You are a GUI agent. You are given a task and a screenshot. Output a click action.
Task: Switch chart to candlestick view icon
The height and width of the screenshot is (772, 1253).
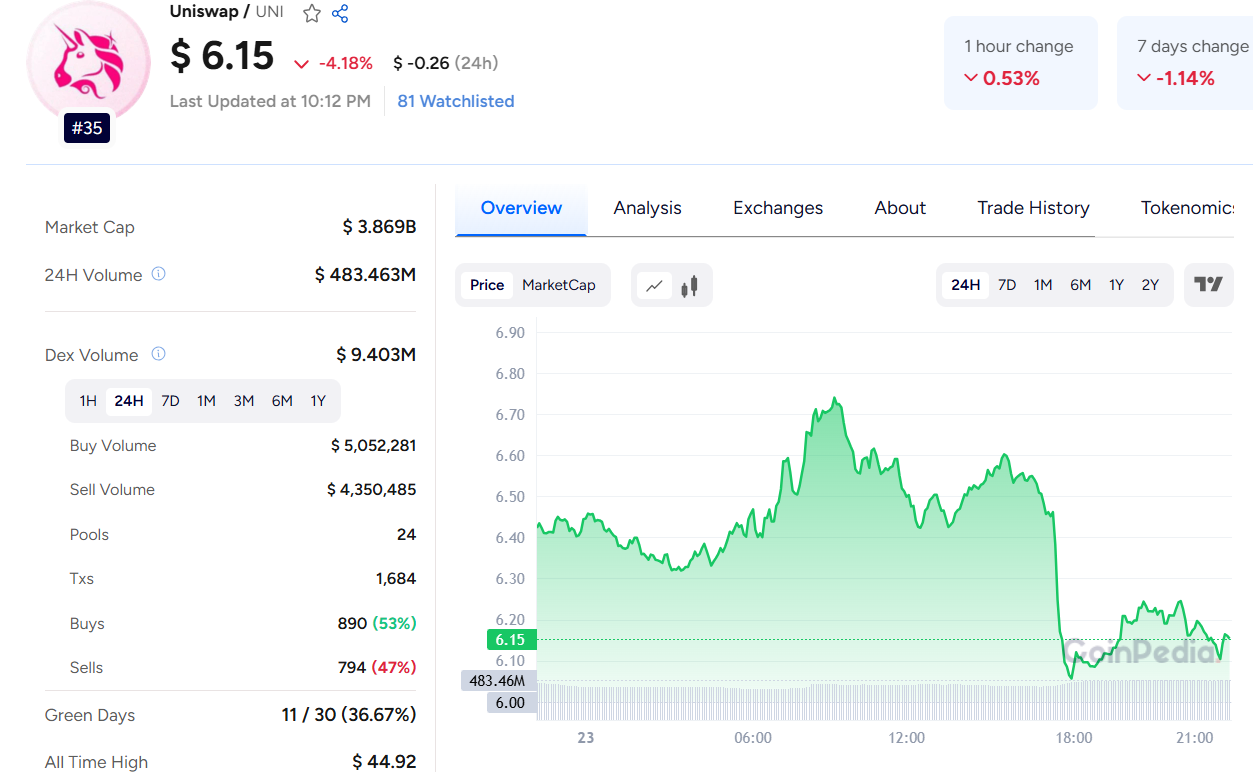689,286
